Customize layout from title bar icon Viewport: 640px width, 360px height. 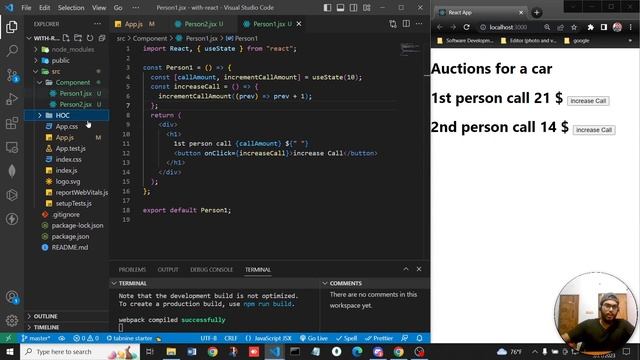367,7
